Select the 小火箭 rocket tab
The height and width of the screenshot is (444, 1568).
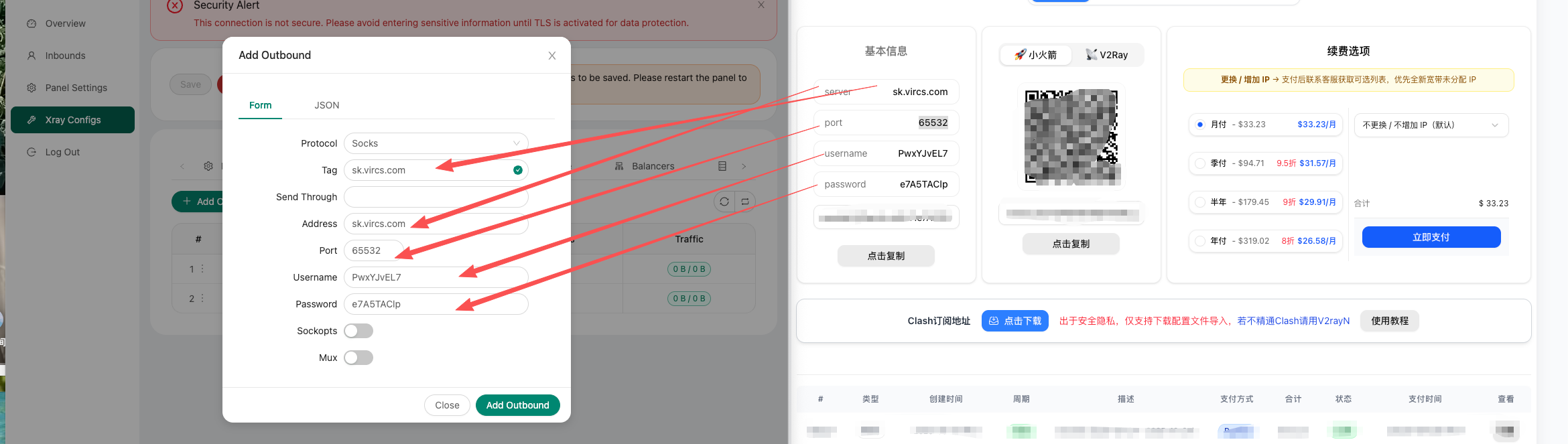point(1036,55)
